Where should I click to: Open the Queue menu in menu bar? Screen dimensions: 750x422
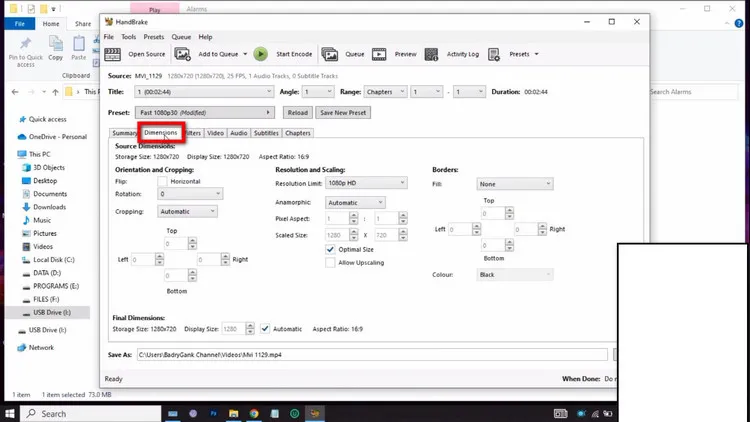tap(181, 37)
